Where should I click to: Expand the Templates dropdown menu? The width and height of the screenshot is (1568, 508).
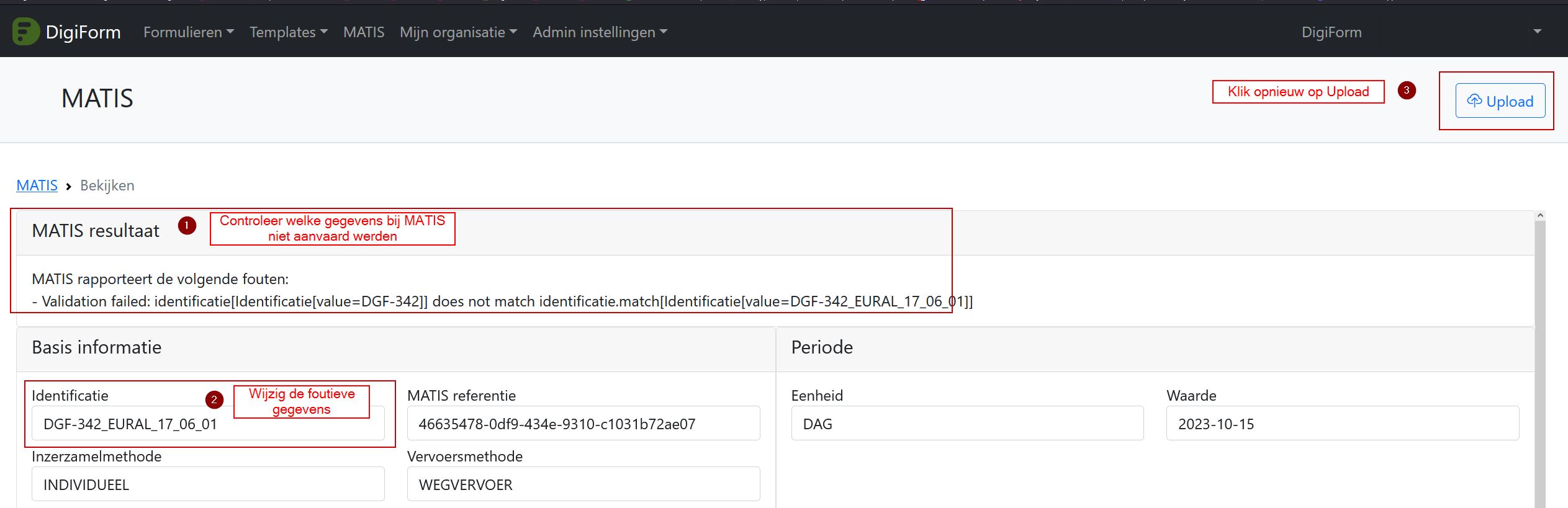(288, 32)
